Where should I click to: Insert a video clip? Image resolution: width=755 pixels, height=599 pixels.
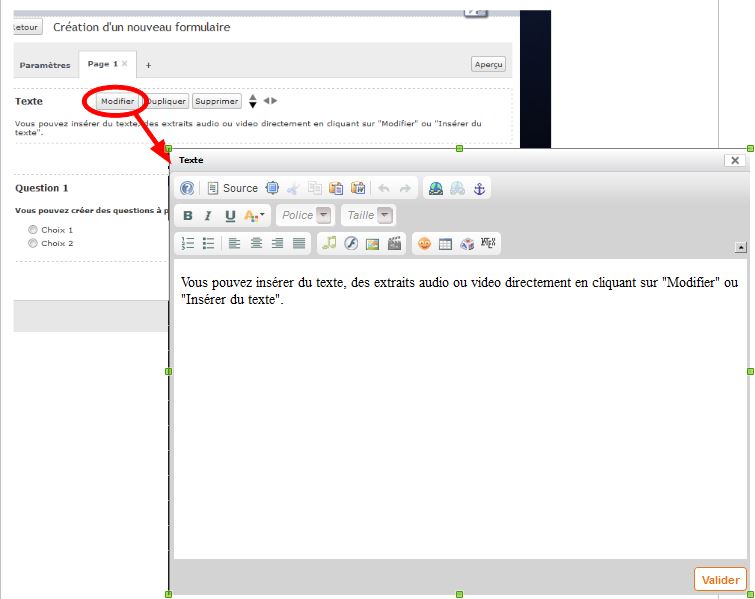tap(394, 243)
